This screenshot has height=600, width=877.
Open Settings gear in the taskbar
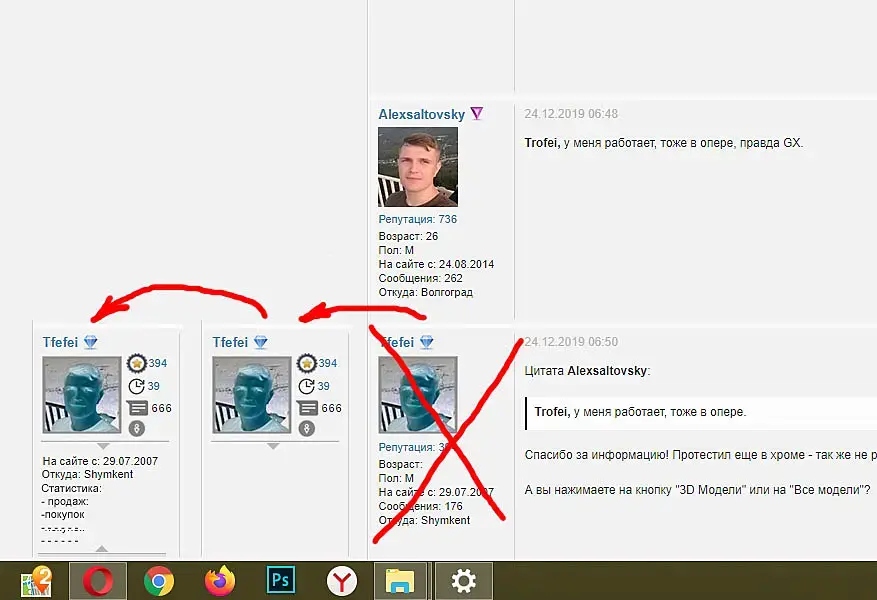tap(464, 581)
